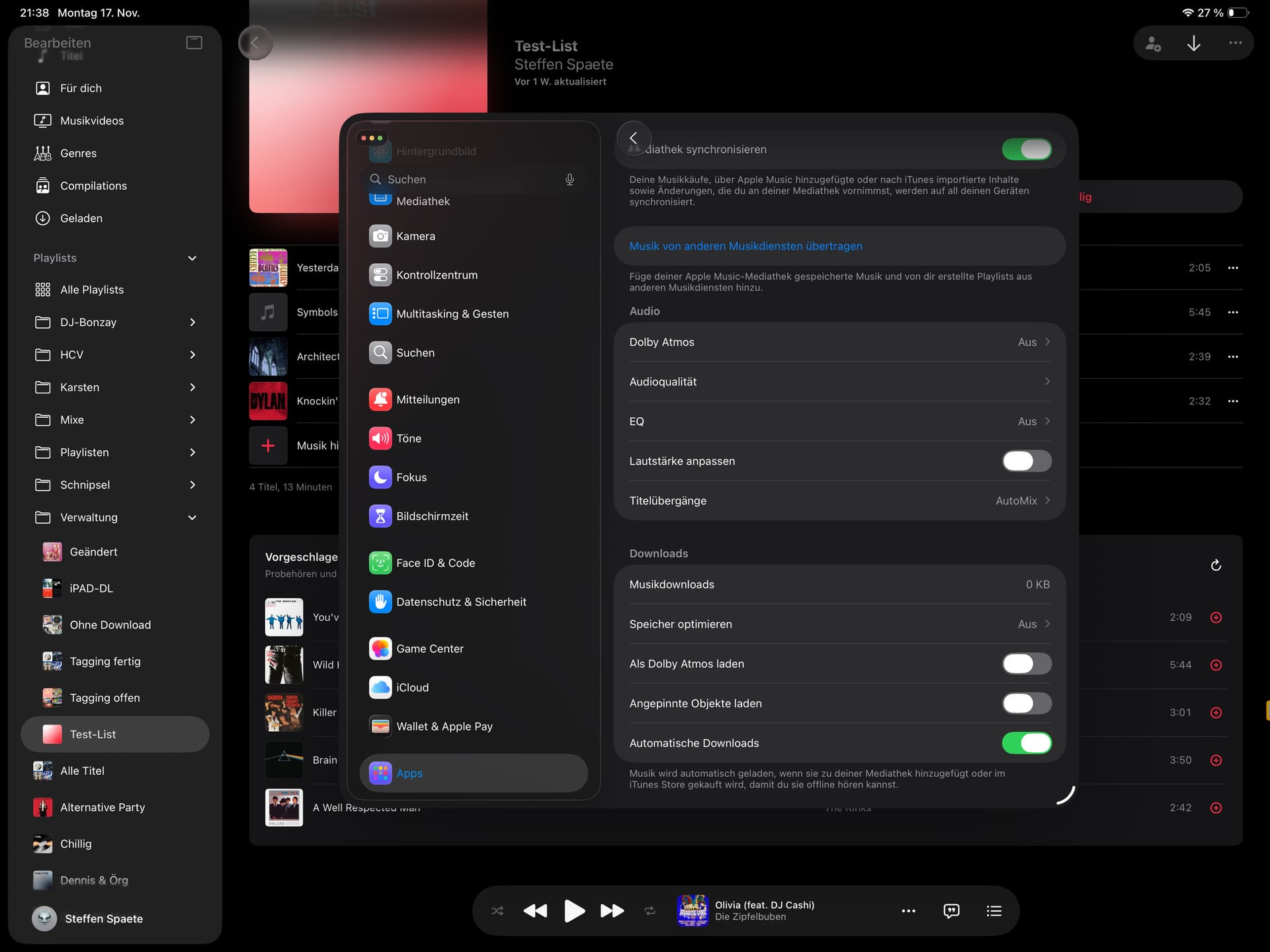Select Mitteilungen in settings sidebar

pyautogui.click(x=427, y=399)
